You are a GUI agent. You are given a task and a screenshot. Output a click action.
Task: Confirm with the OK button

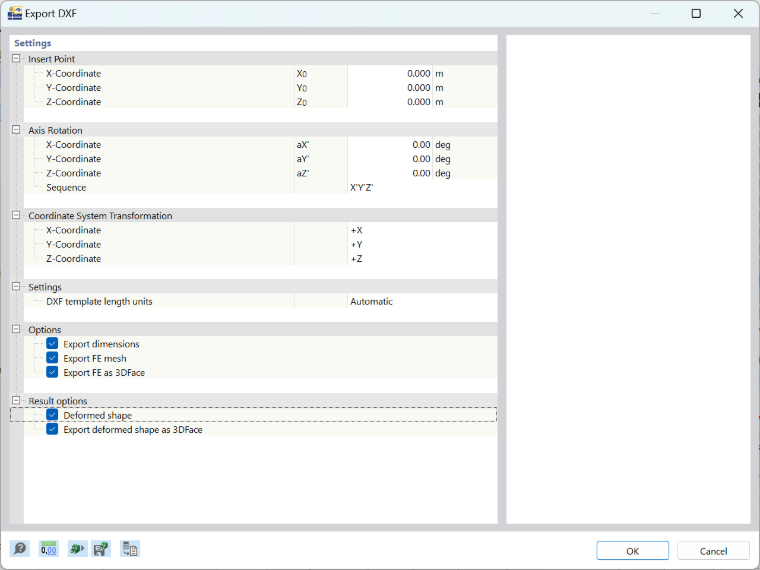pyautogui.click(x=633, y=551)
